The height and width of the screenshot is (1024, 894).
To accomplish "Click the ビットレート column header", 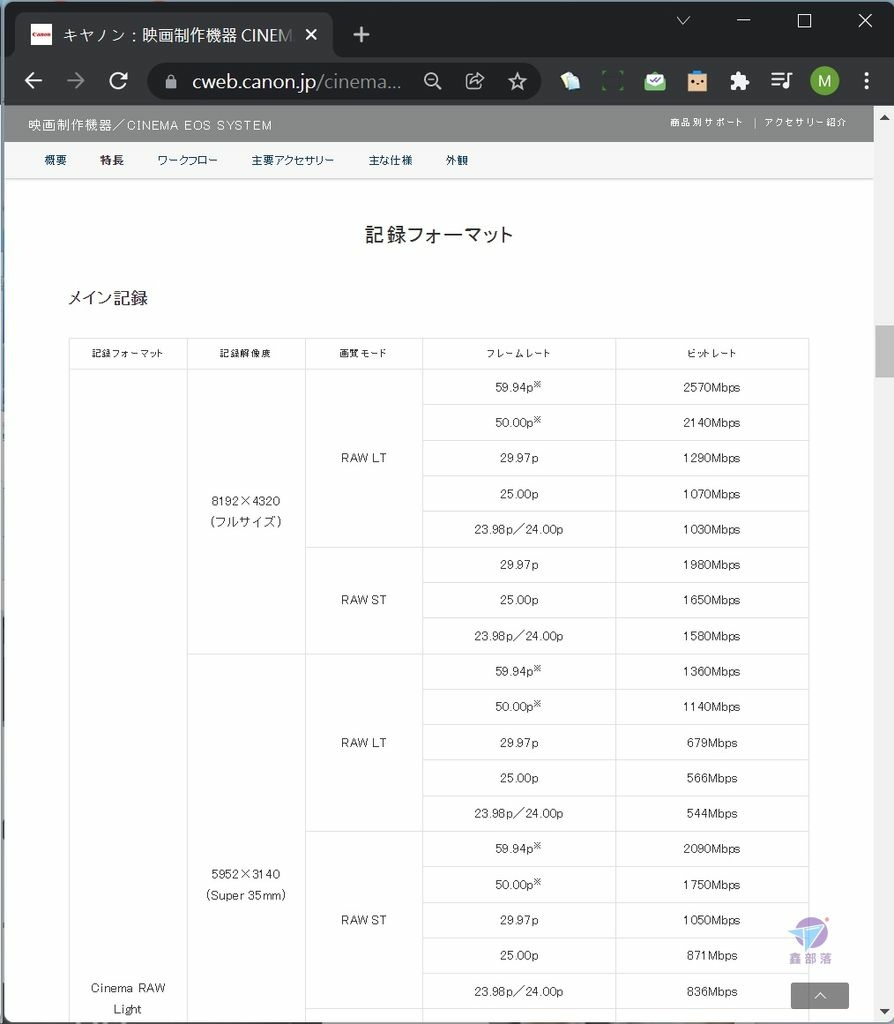I will 712,353.
